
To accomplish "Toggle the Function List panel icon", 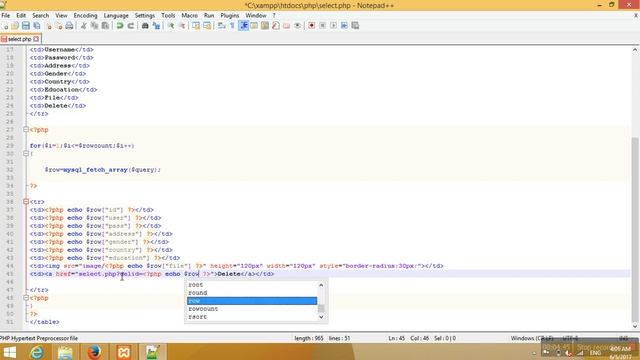I will click(276, 26).
